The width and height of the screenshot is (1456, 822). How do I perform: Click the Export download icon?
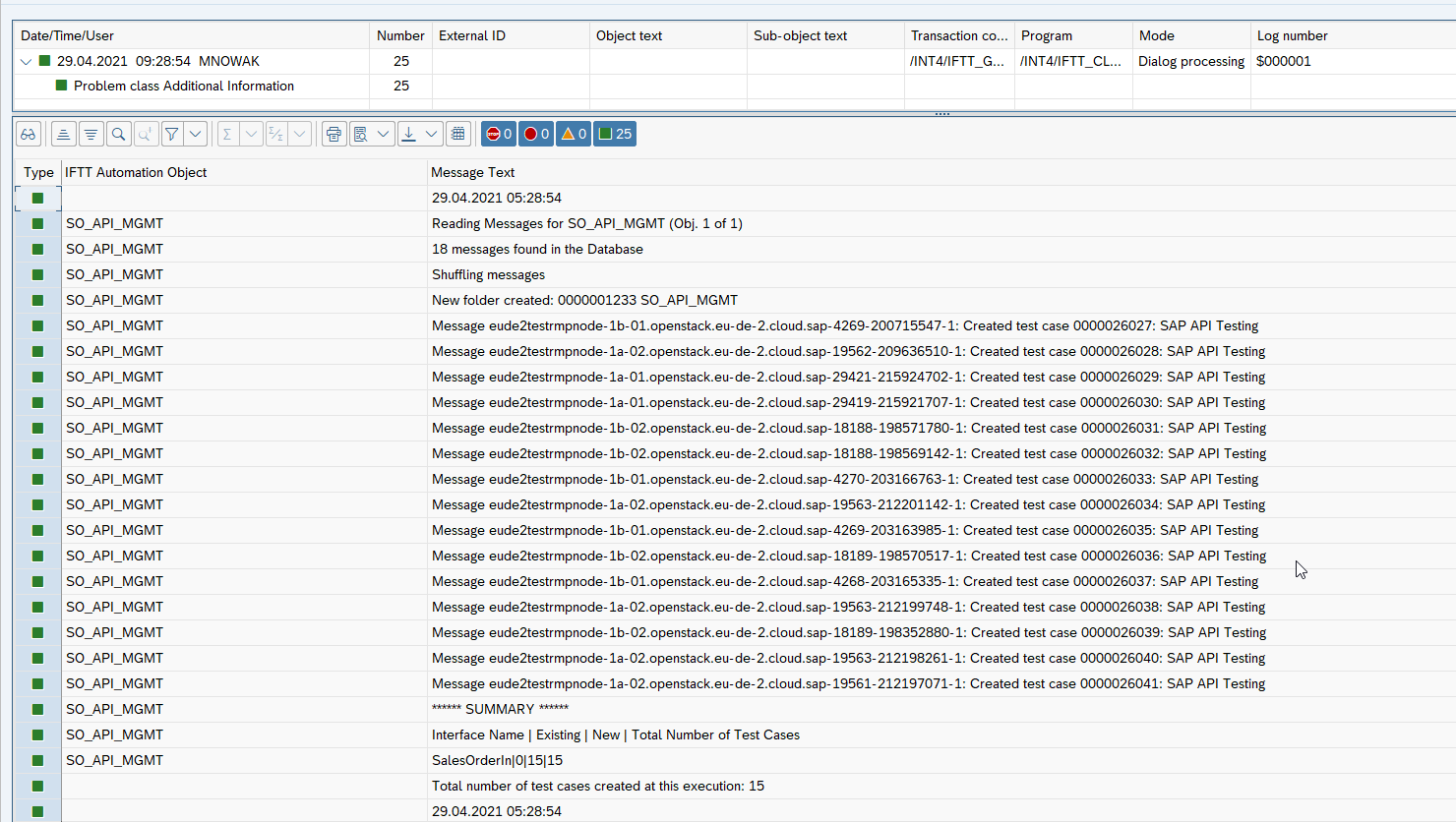pos(409,134)
